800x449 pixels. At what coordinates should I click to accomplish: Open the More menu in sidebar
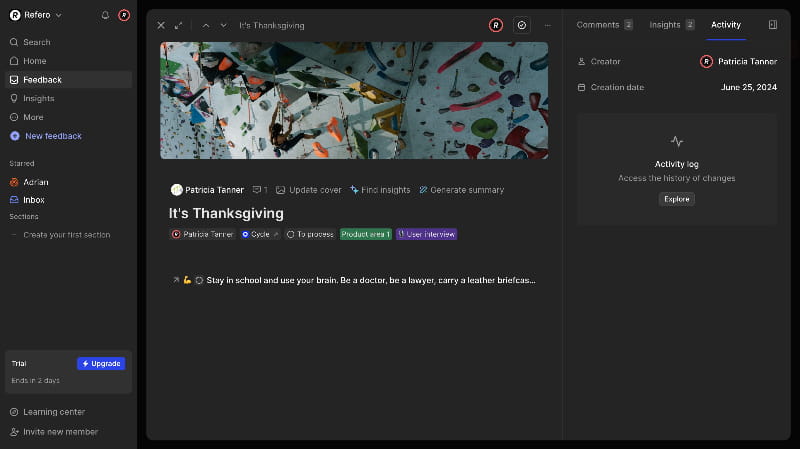coord(68,117)
